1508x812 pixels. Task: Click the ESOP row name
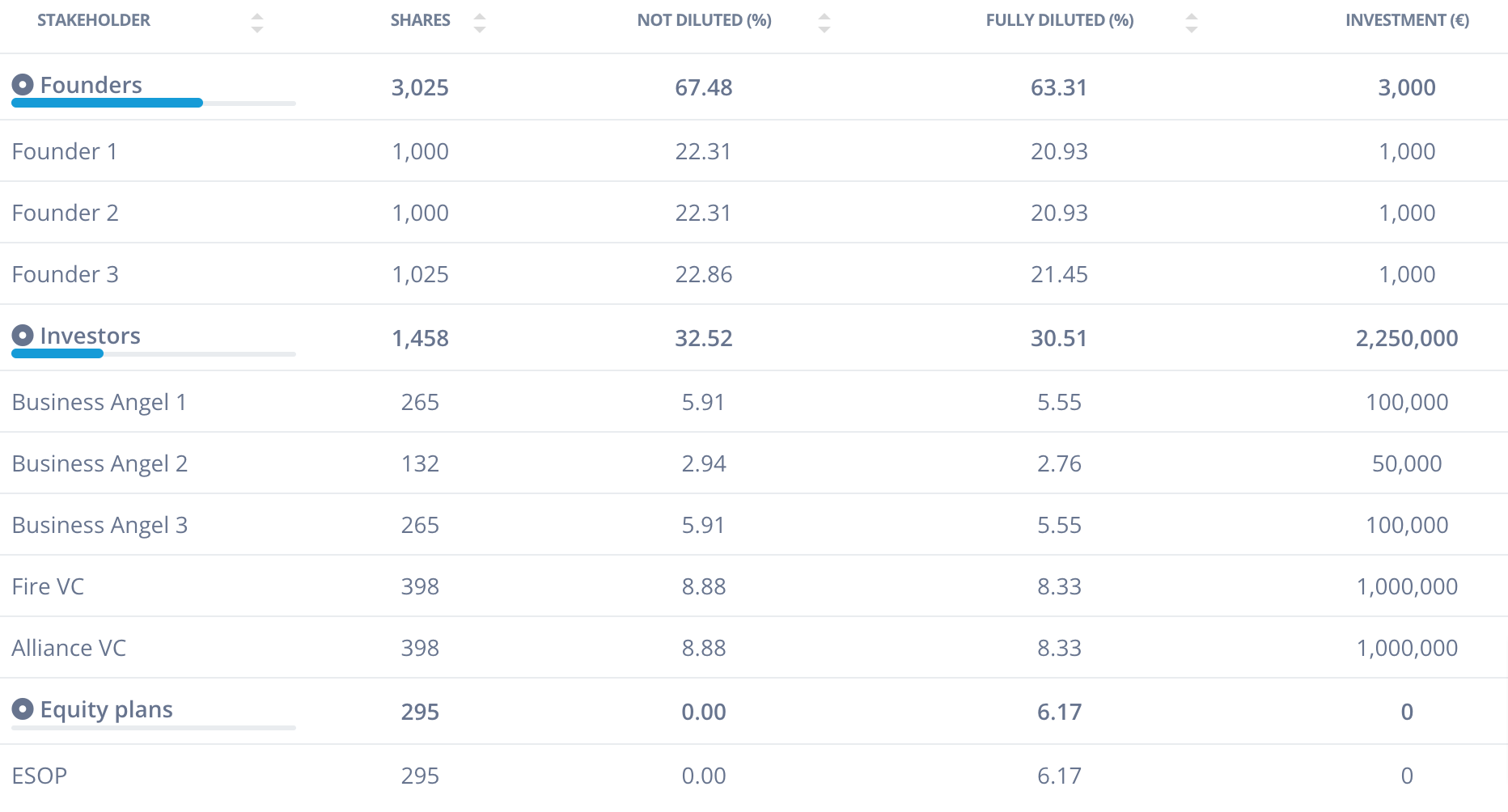click(x=40, y=776)
